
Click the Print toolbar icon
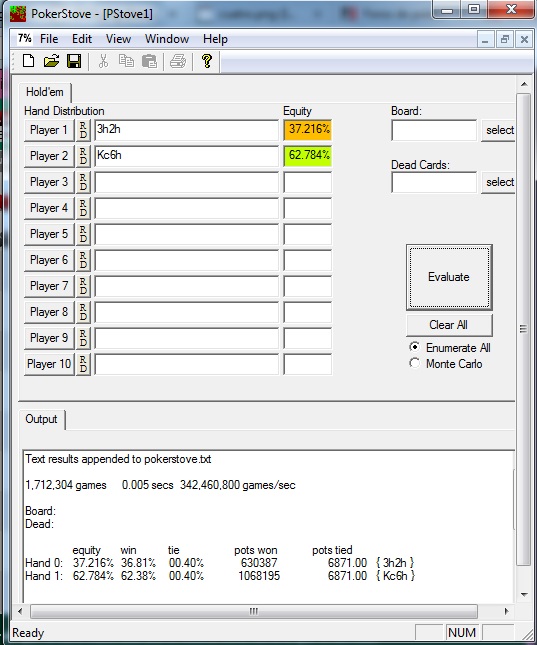click(178, 61)
